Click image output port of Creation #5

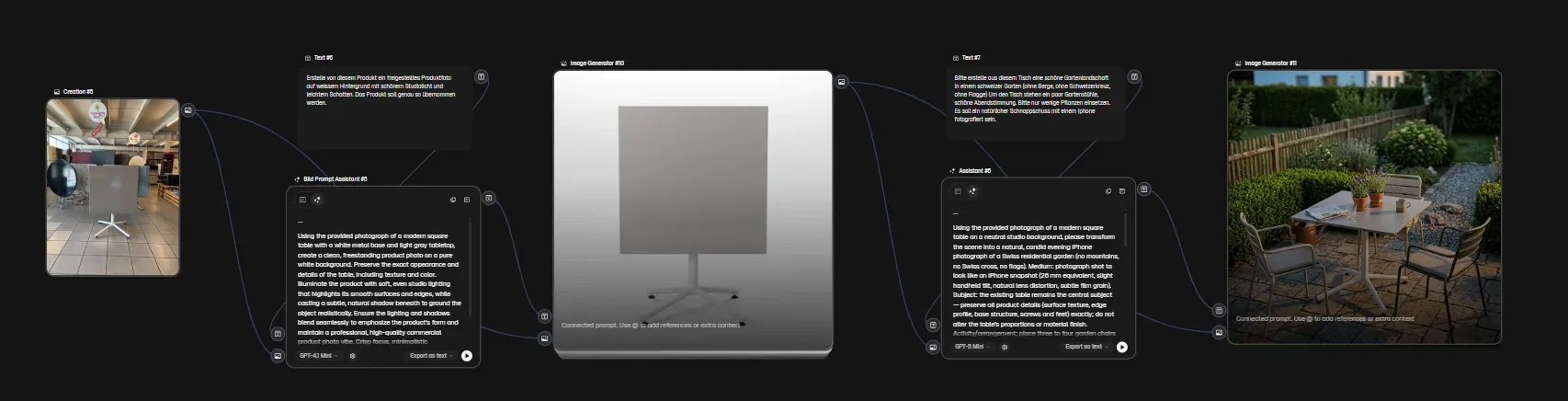click(x=188, y=110)
